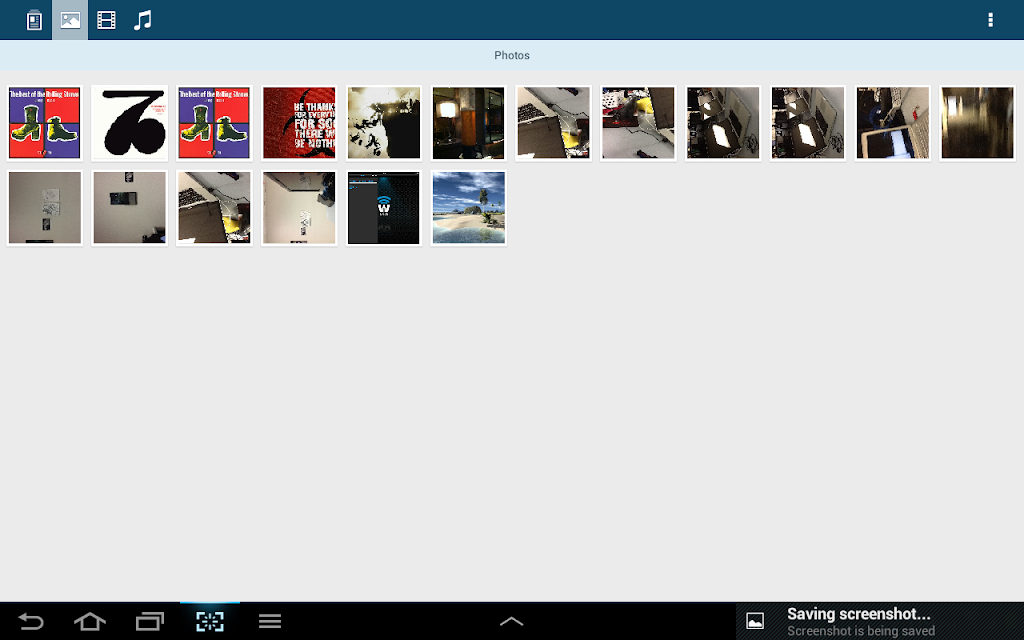This screenshot has height=640, width=1024.
Task: Tap the screenshot capture icon
Action: [210, 621]
